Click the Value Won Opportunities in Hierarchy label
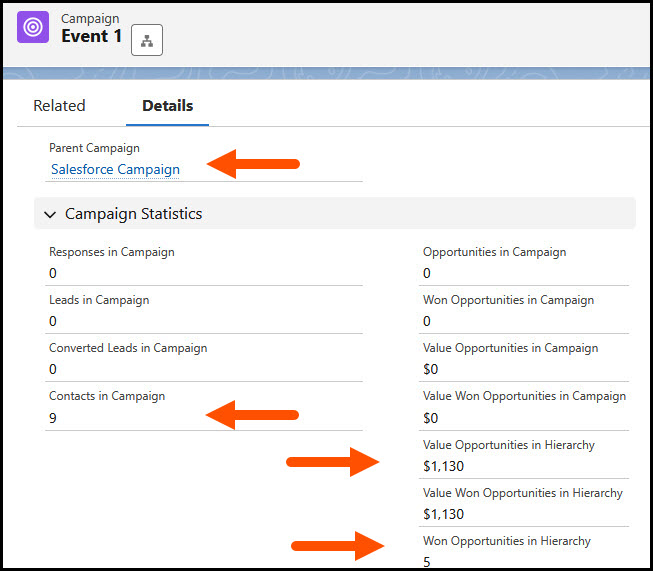 [523, 493]
